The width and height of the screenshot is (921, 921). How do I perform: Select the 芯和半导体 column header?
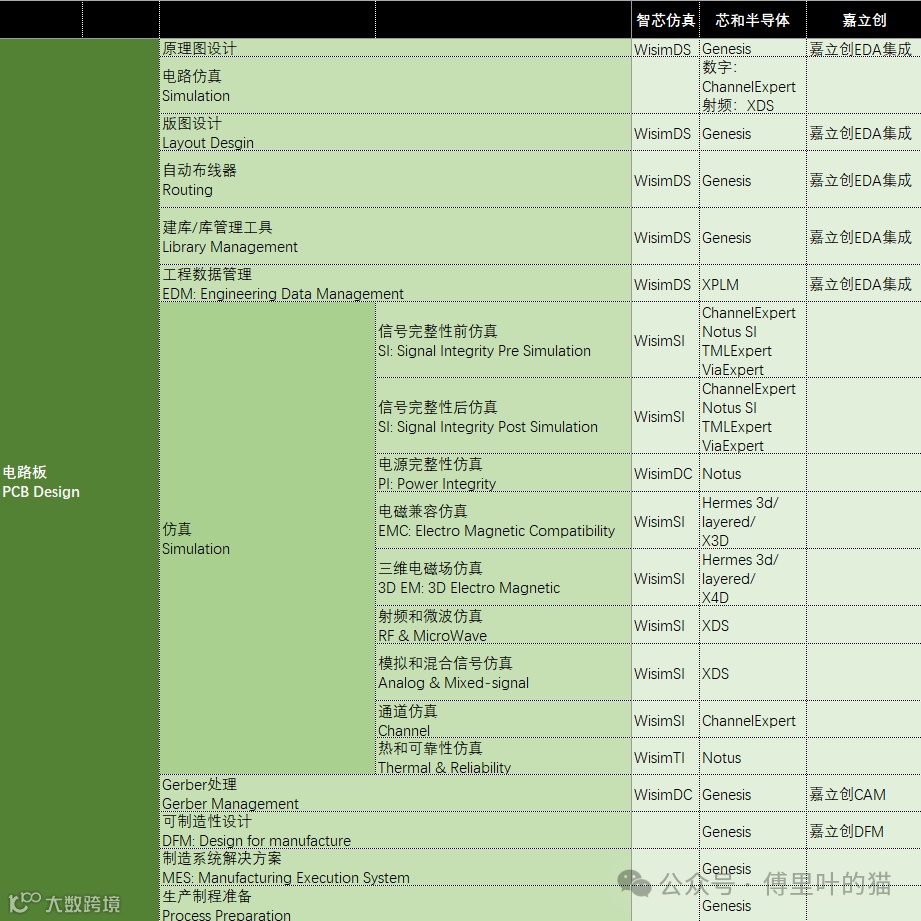tap(752, 20)
